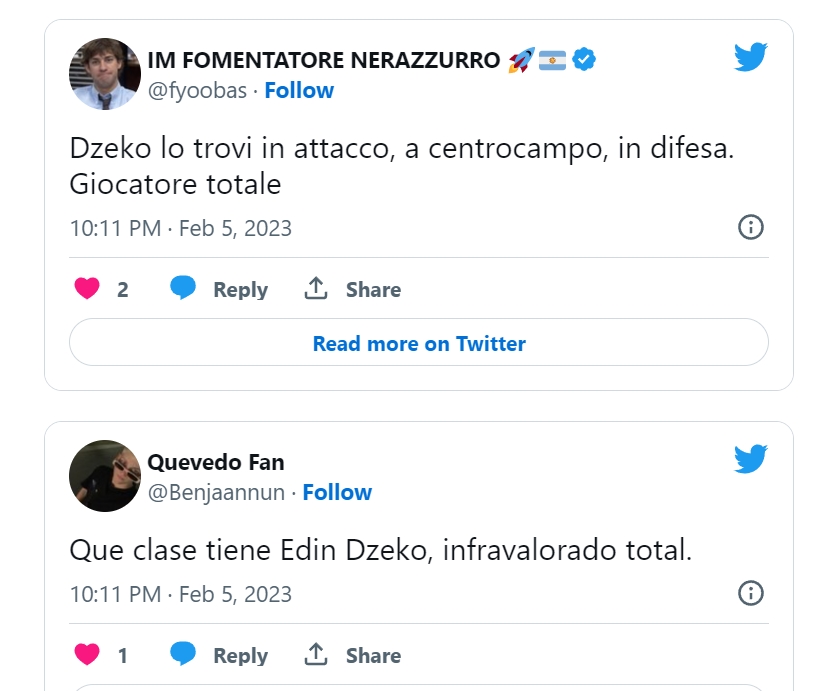Follow the @Benjaannun account
This screenshot has width=840, height=691.
337,492
